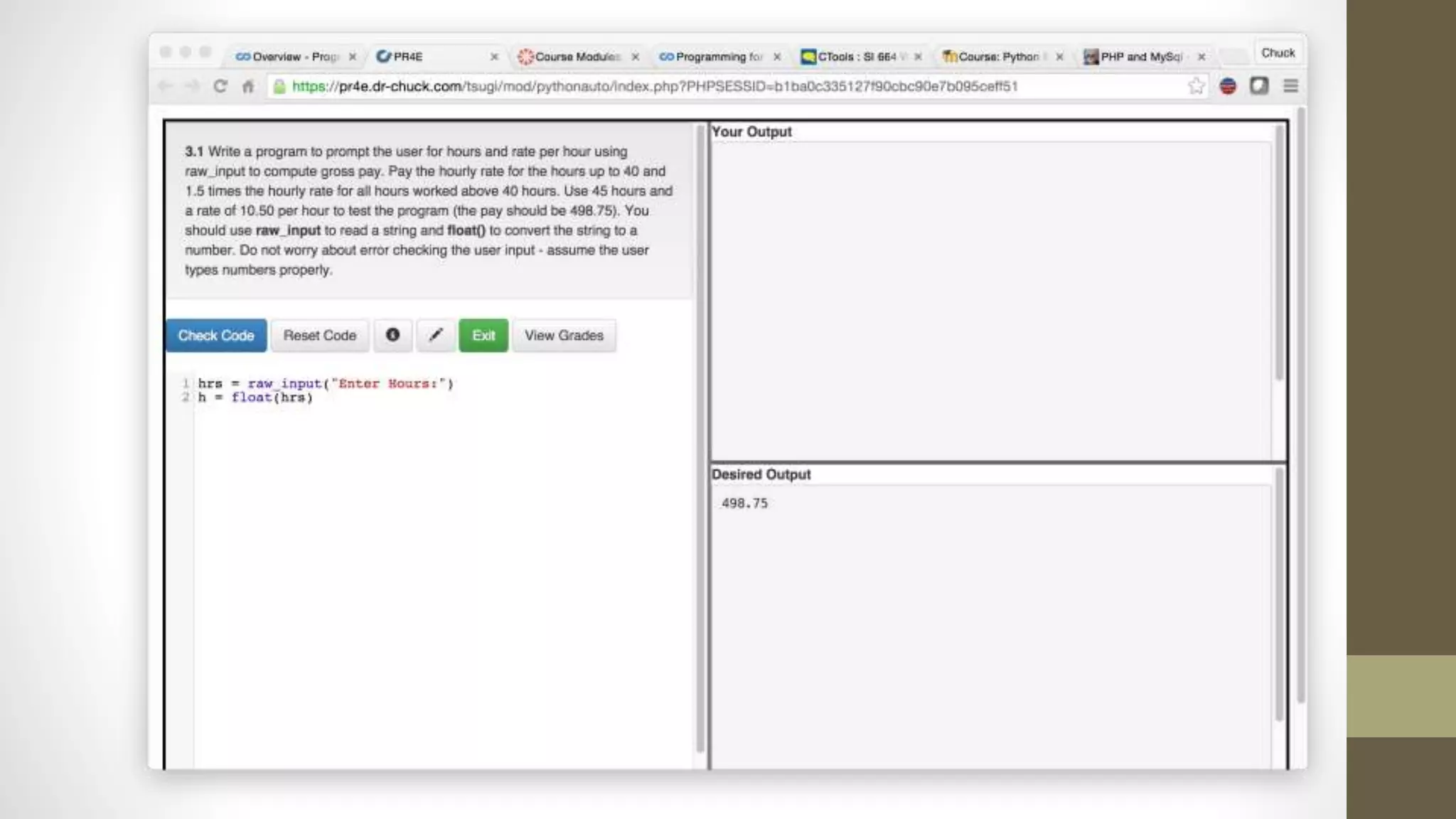This screenshot has width=1456, height=819.
Task: Select the CTools SI 664 tab
Action: 856,56
